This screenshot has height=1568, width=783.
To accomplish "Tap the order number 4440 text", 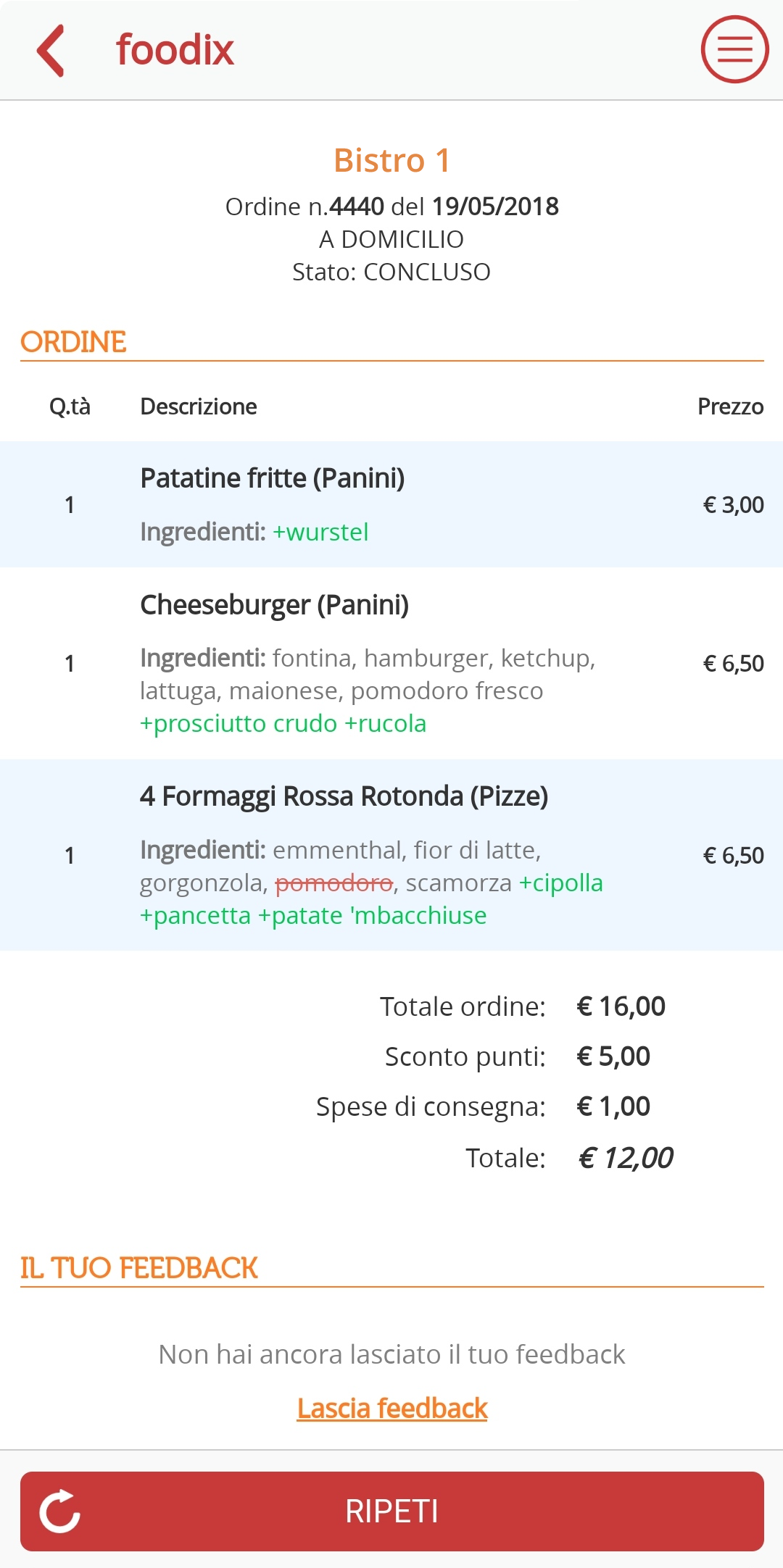I will coord(357,207).
